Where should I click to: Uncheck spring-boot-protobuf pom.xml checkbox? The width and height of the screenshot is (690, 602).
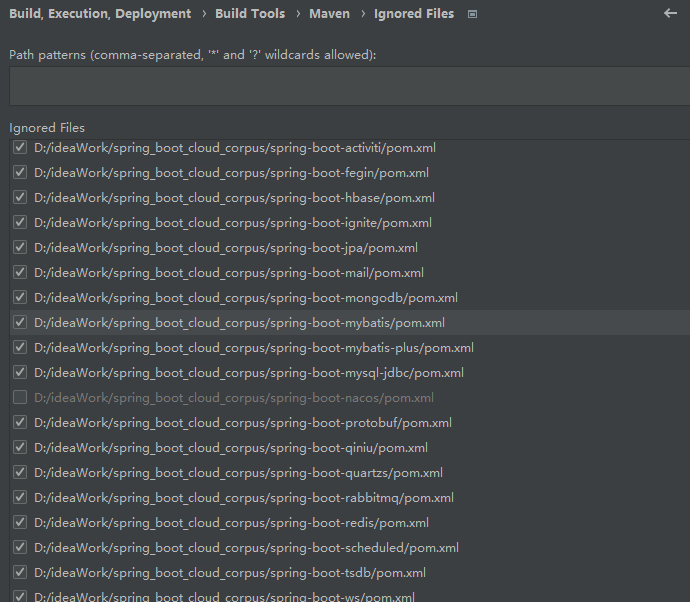(20, 422)
